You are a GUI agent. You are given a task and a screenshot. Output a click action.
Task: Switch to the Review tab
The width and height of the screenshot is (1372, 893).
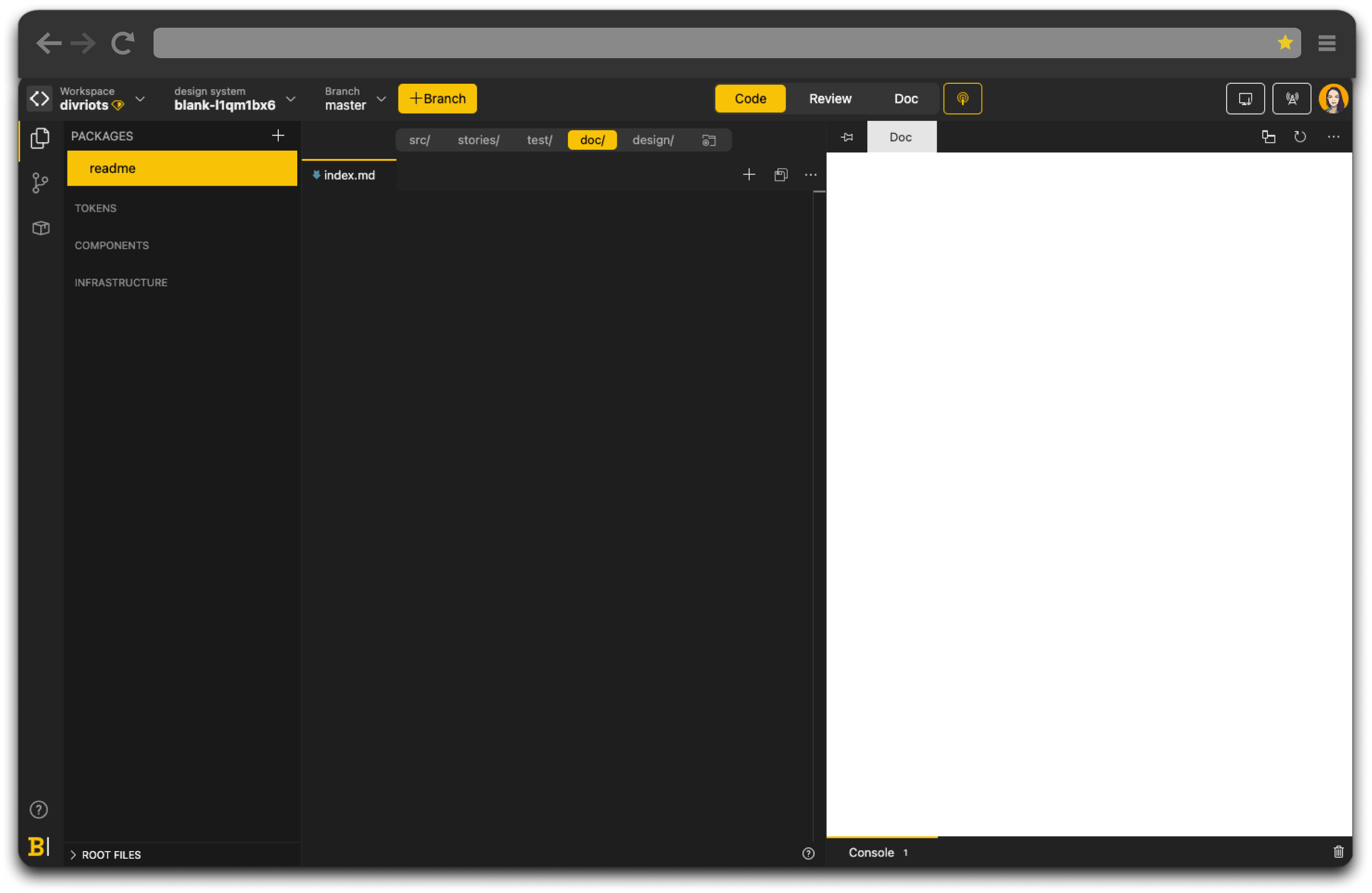point(831,98)
